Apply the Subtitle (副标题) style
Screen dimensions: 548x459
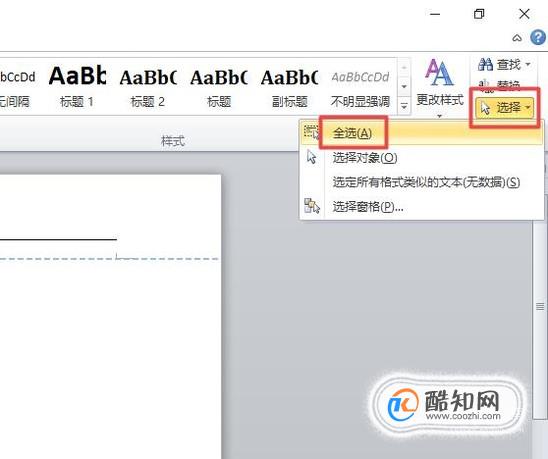(x=289, y=86)
